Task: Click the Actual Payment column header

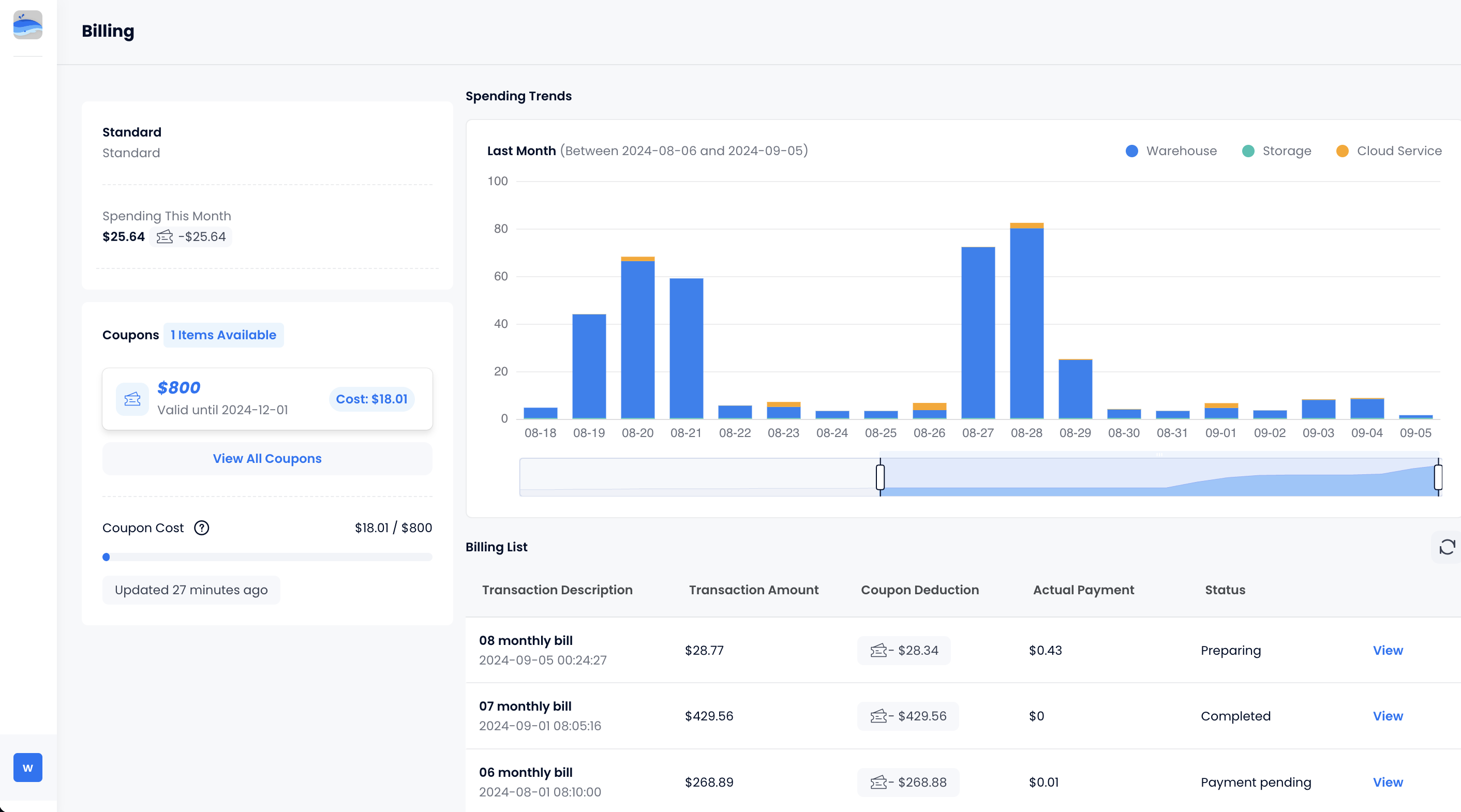Action: click(1083, 590)
